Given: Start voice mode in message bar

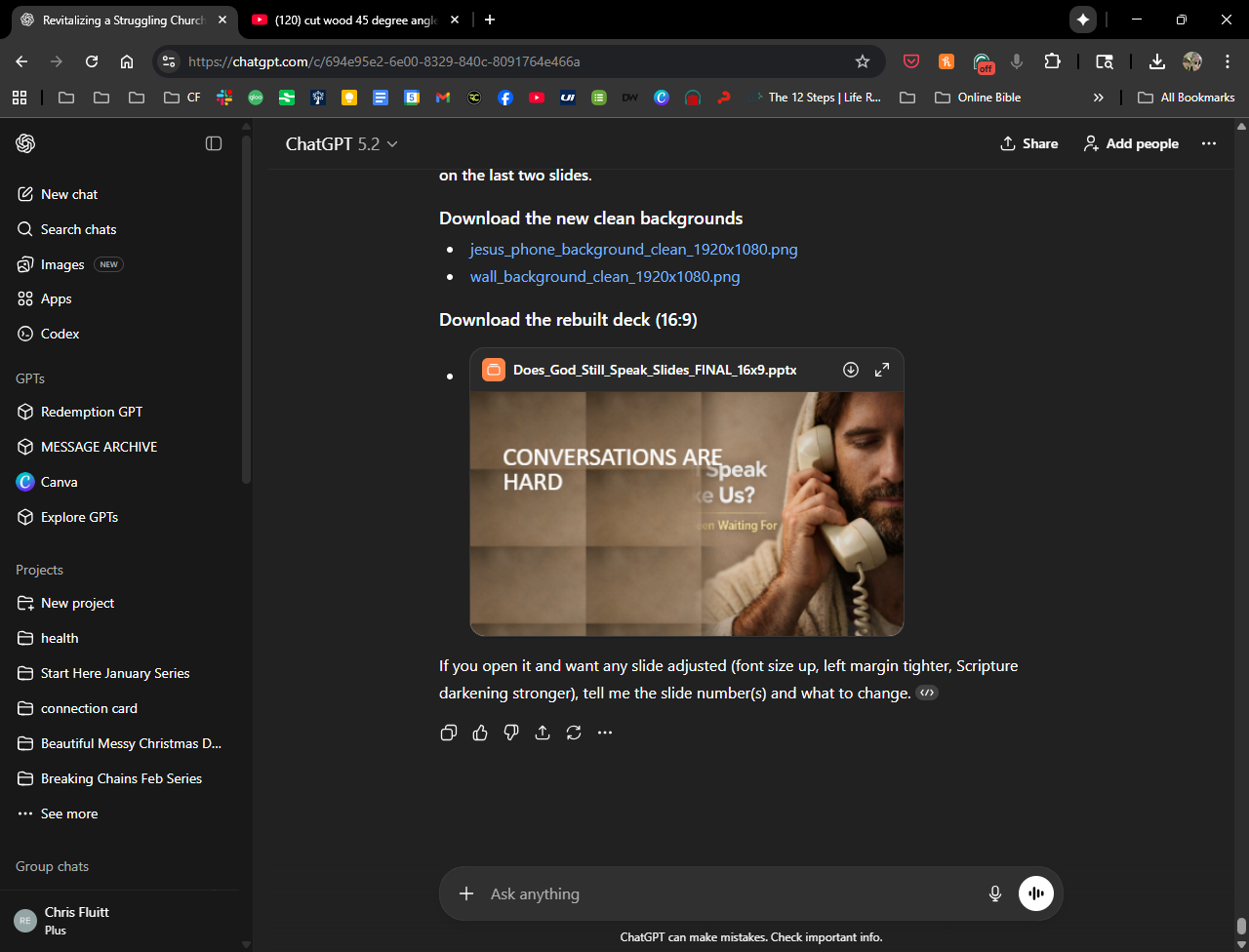Looking at the screenshot, I should coord(1036,893).
